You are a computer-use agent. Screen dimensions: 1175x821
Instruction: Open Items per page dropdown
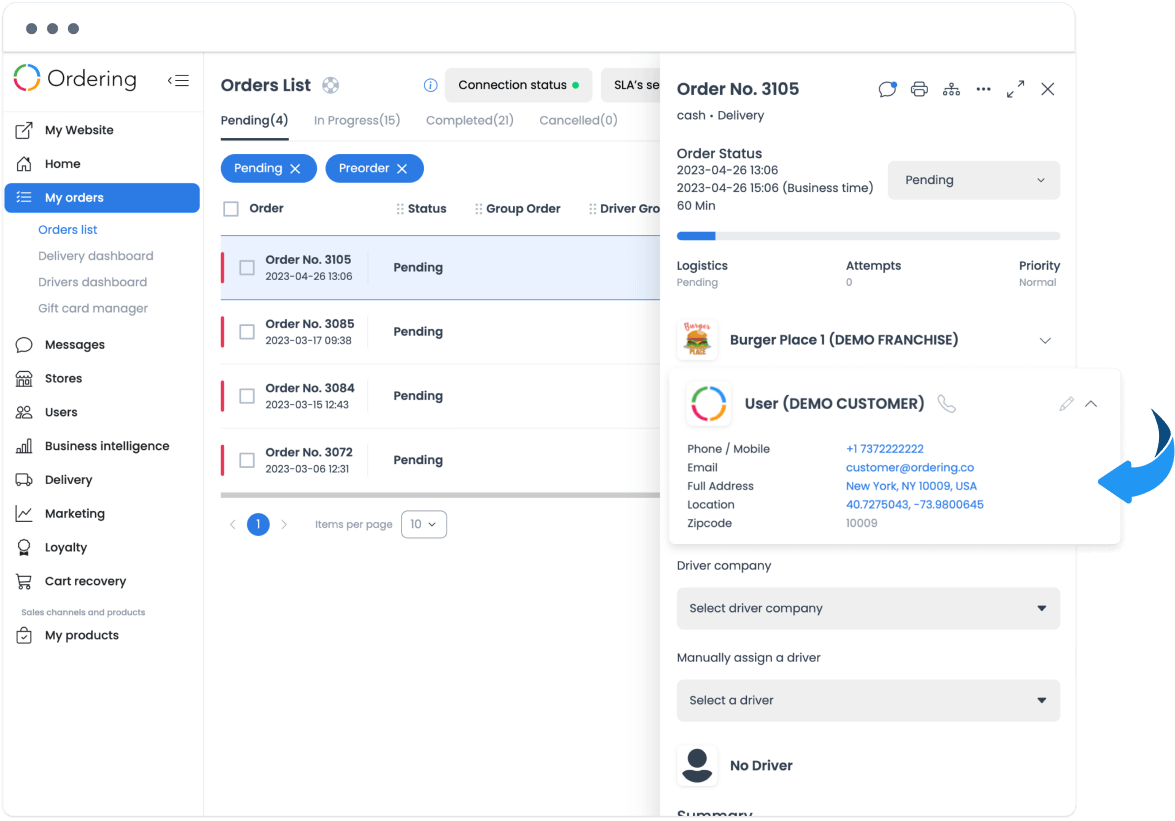[x=424, y=524]
